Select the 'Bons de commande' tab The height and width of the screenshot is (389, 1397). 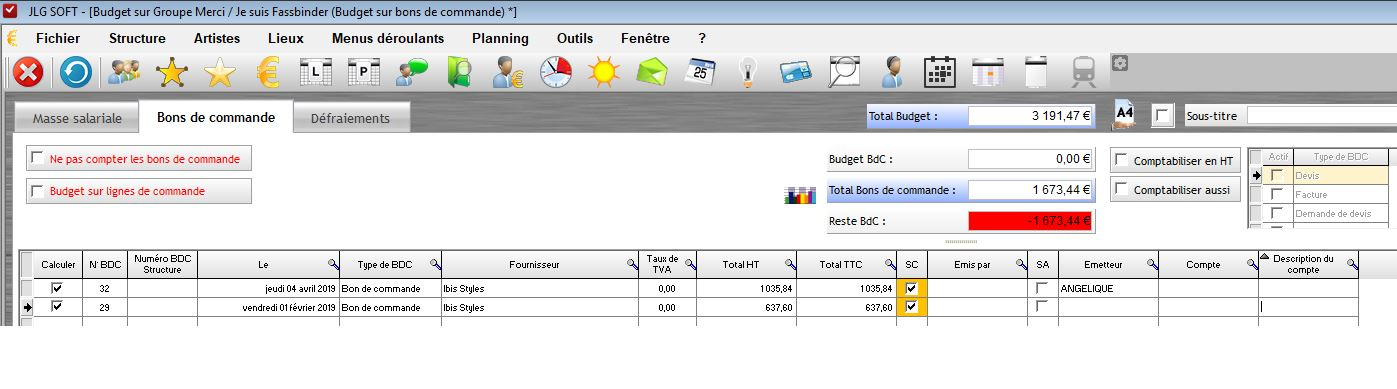coord(216,117)
